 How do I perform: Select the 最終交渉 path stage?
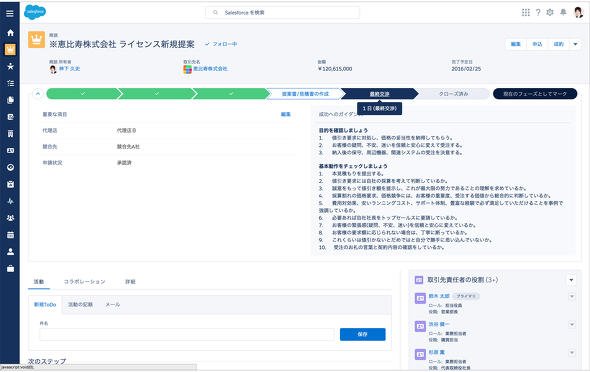click(x=379, y=94)
